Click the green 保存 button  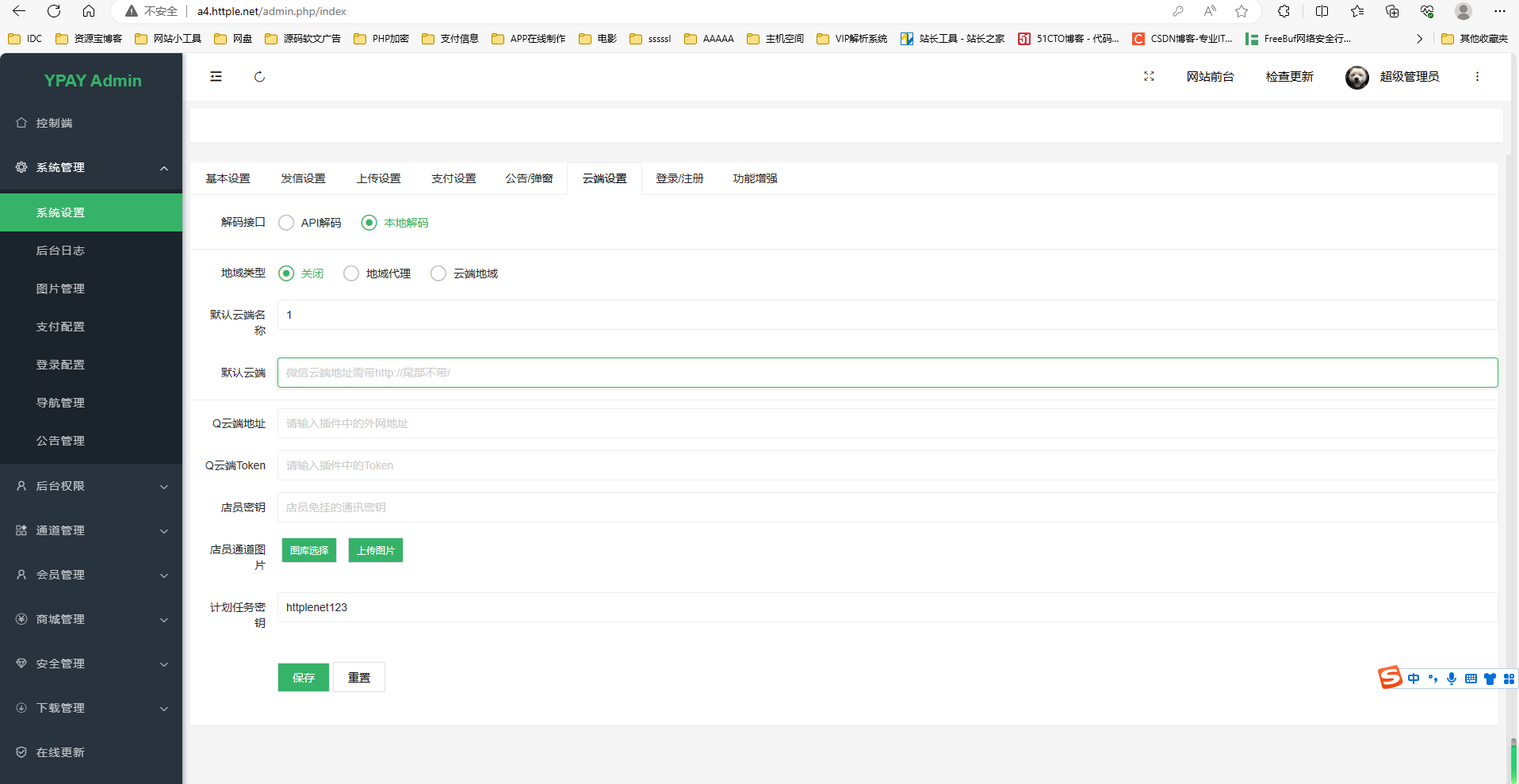coord(303,677)
